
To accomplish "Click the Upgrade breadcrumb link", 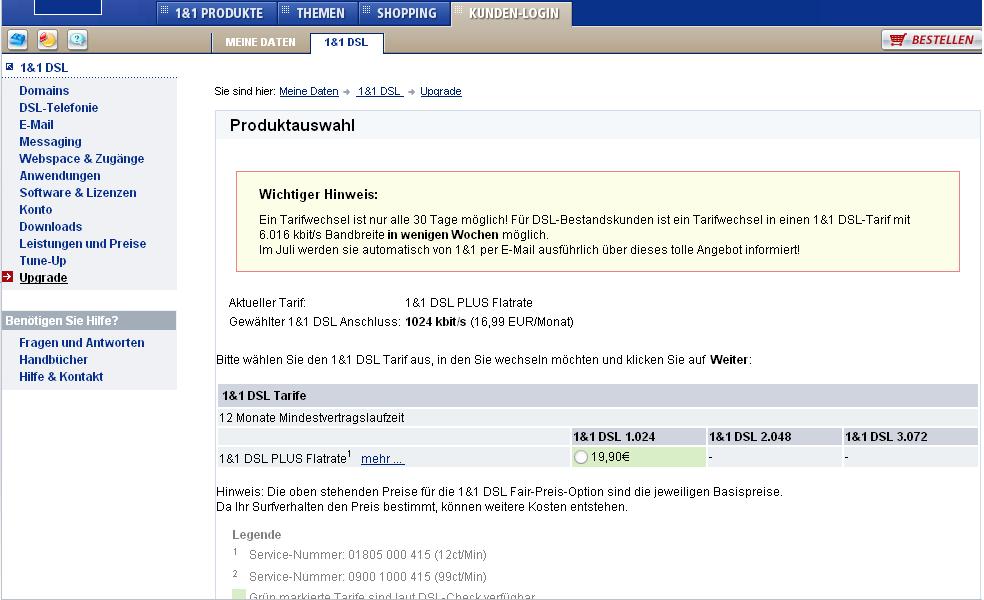I will pos(441,91).
